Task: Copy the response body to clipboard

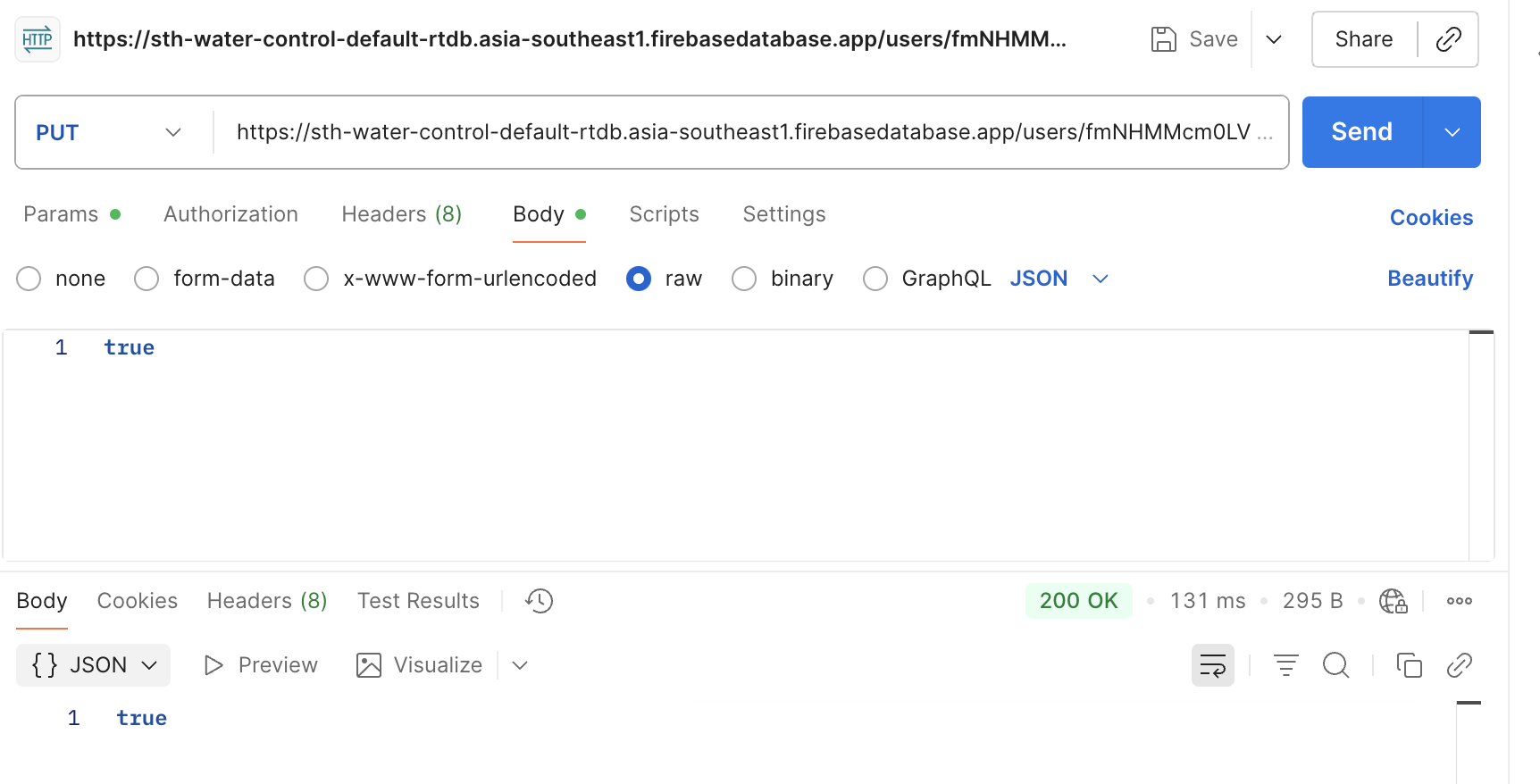Action: 1409,665
